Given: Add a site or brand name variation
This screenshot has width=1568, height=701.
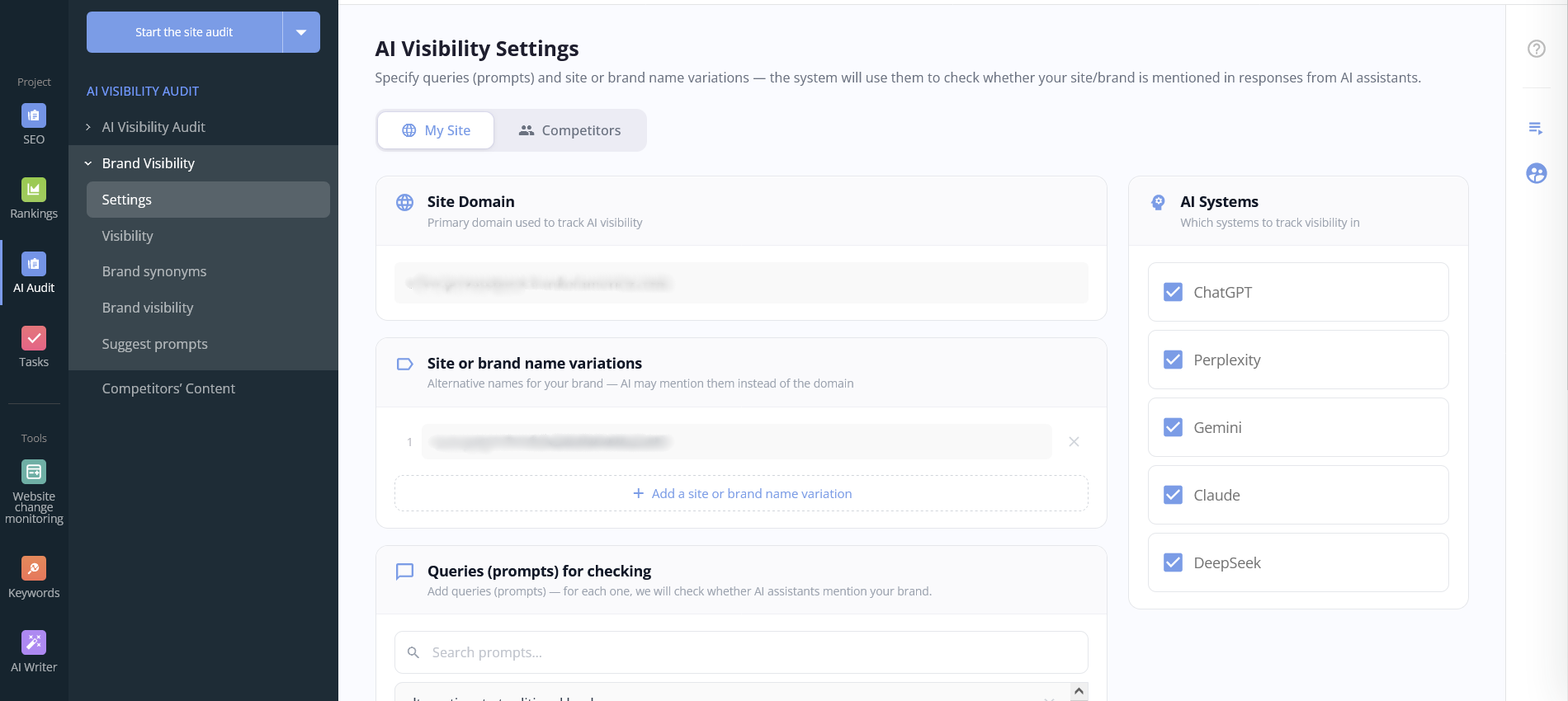Looking at the screenshot, I should tap(741, 493).
